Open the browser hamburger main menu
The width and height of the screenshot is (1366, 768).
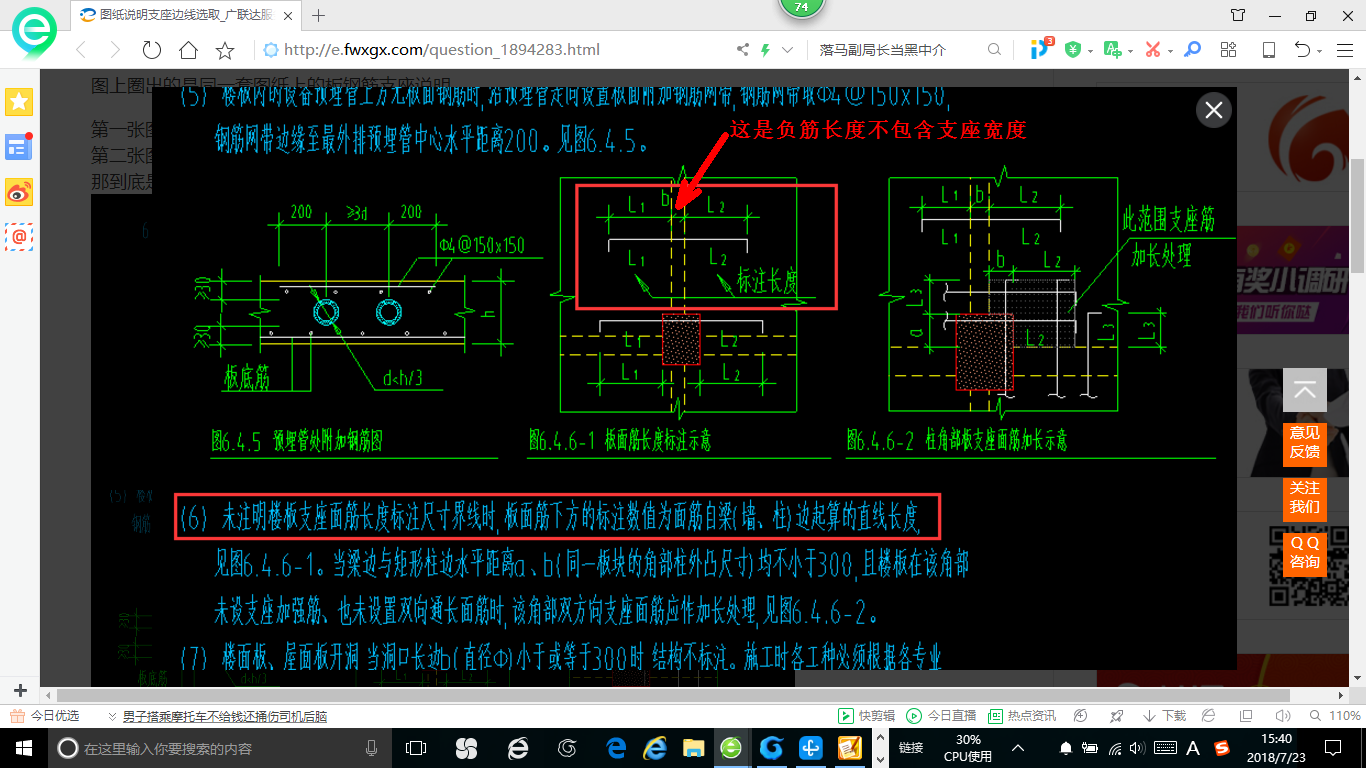click(x=1344, y=50)
